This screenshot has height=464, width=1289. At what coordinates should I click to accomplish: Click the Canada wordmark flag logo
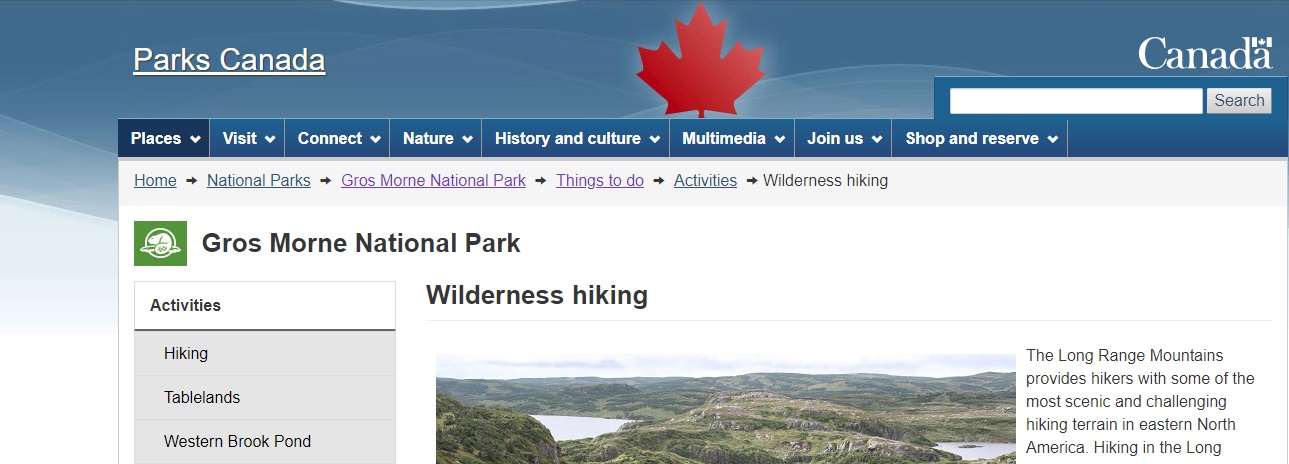1204,54
